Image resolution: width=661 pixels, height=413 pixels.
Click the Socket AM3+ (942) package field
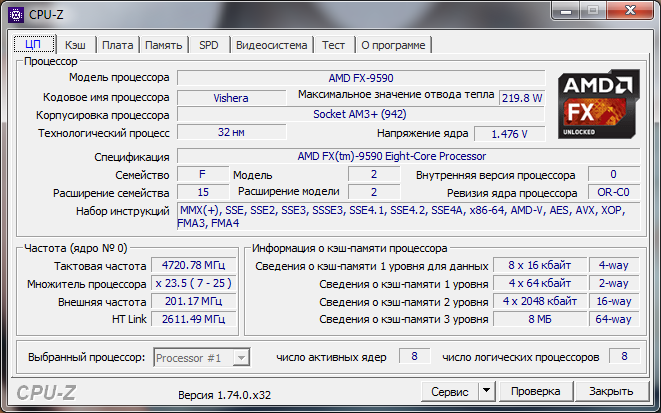(x=361, y=114)
